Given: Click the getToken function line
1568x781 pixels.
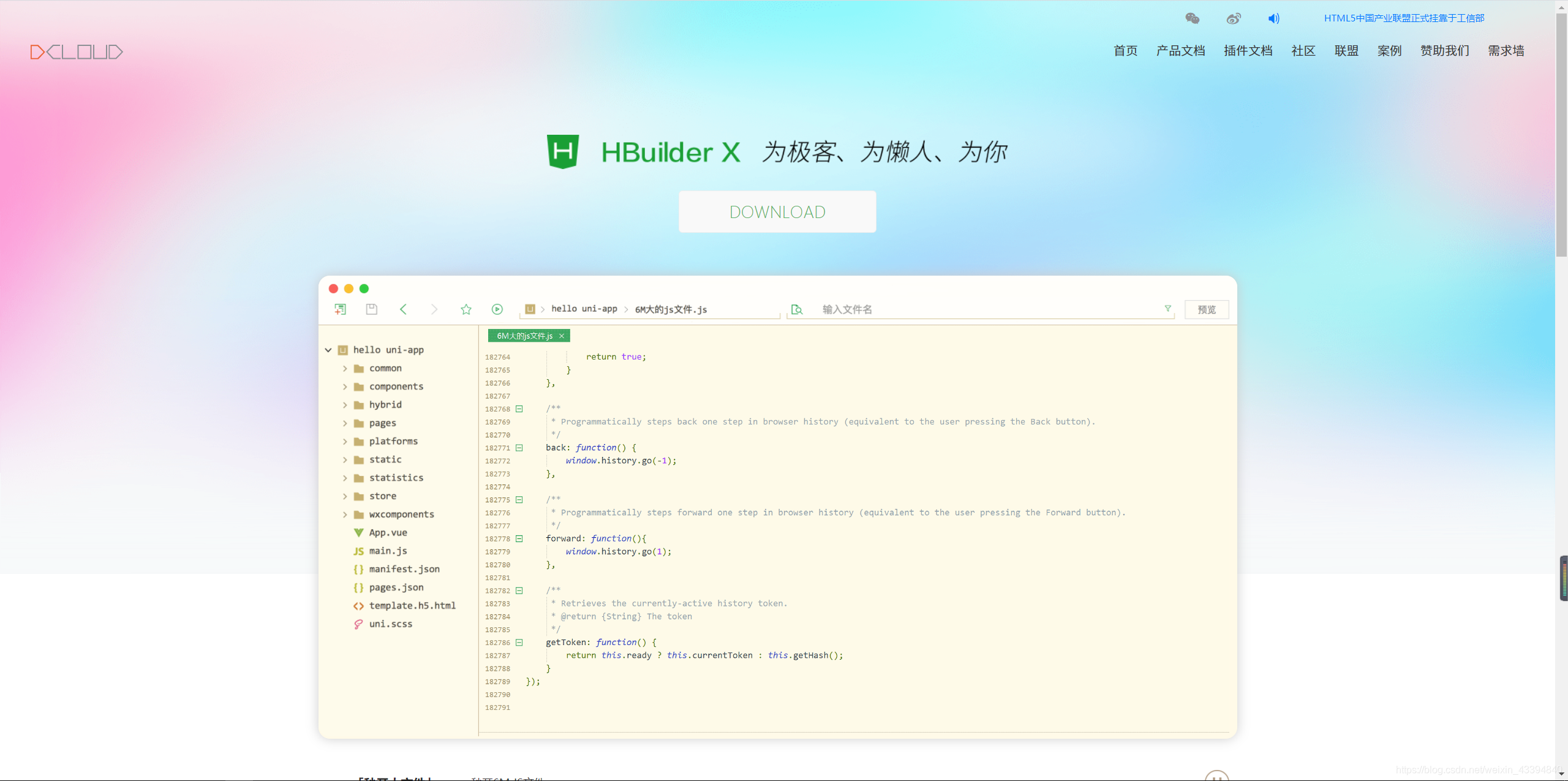Looking at the screenshot, I should (601, 642).
